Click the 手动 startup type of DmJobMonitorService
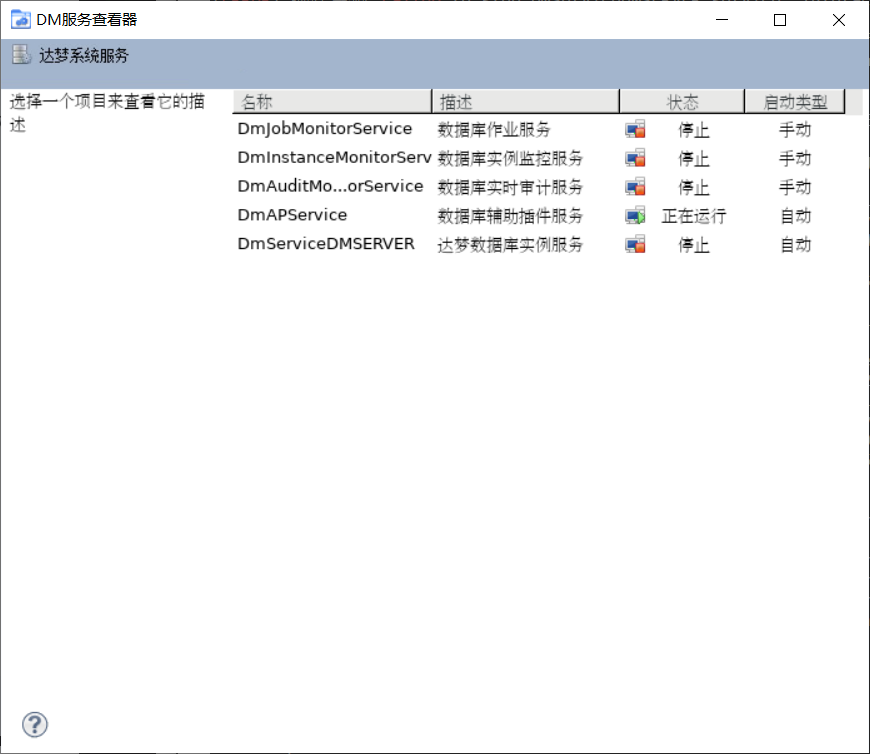Image resolution: width=870 pixels, height=754 pixels. pos(795,130)
